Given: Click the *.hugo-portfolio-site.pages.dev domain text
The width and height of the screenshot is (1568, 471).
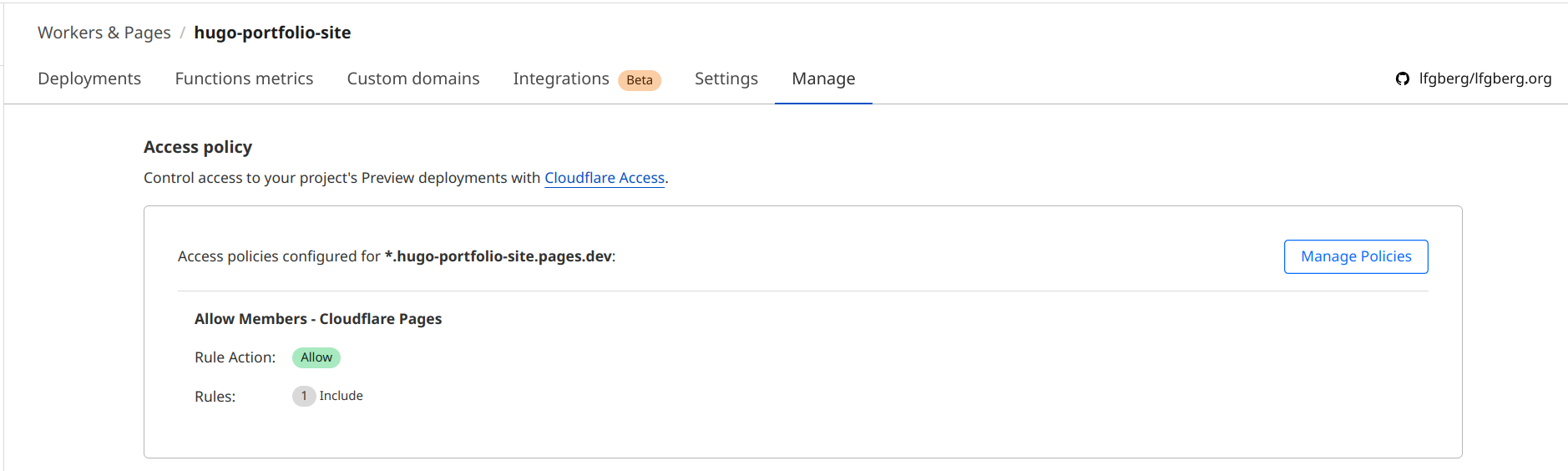Looking at the screenshot, I should click(498, 256).
